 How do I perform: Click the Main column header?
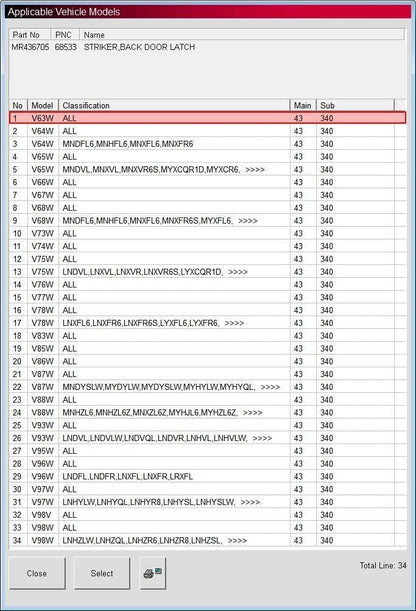click(303, 105)
